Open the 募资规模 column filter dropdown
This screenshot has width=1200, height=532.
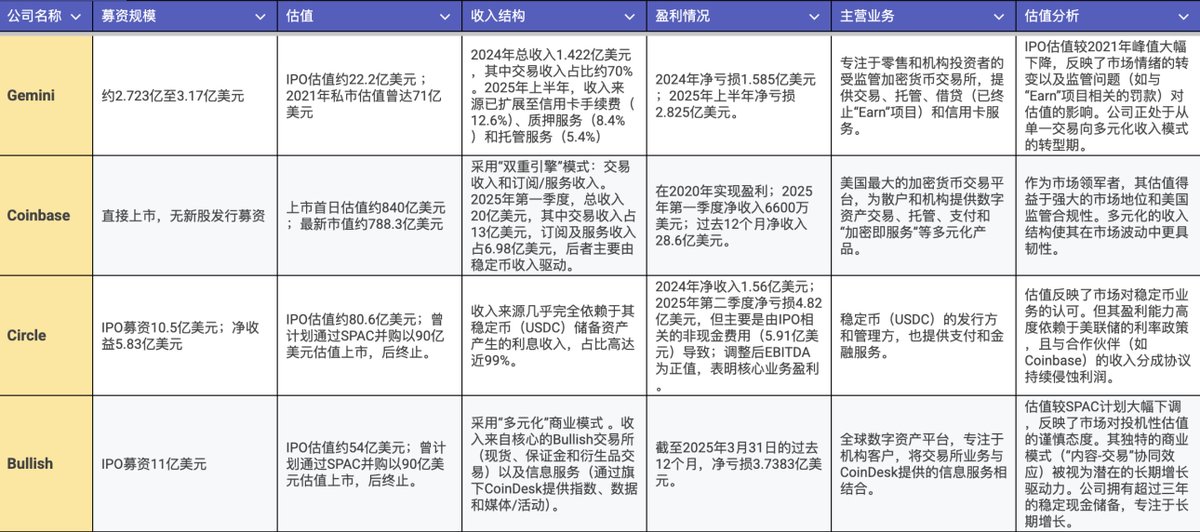click(259, 18)
